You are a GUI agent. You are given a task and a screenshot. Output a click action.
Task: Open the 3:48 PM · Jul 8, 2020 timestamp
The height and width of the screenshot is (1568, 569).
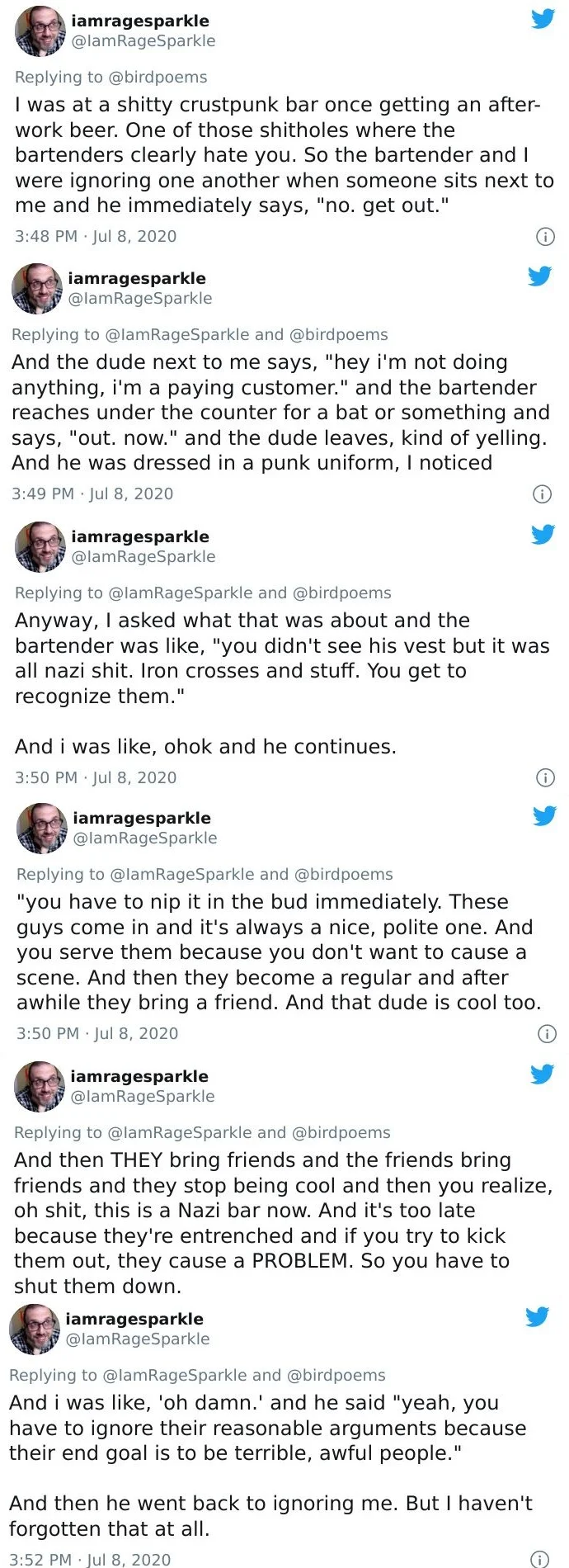[96, 237]
